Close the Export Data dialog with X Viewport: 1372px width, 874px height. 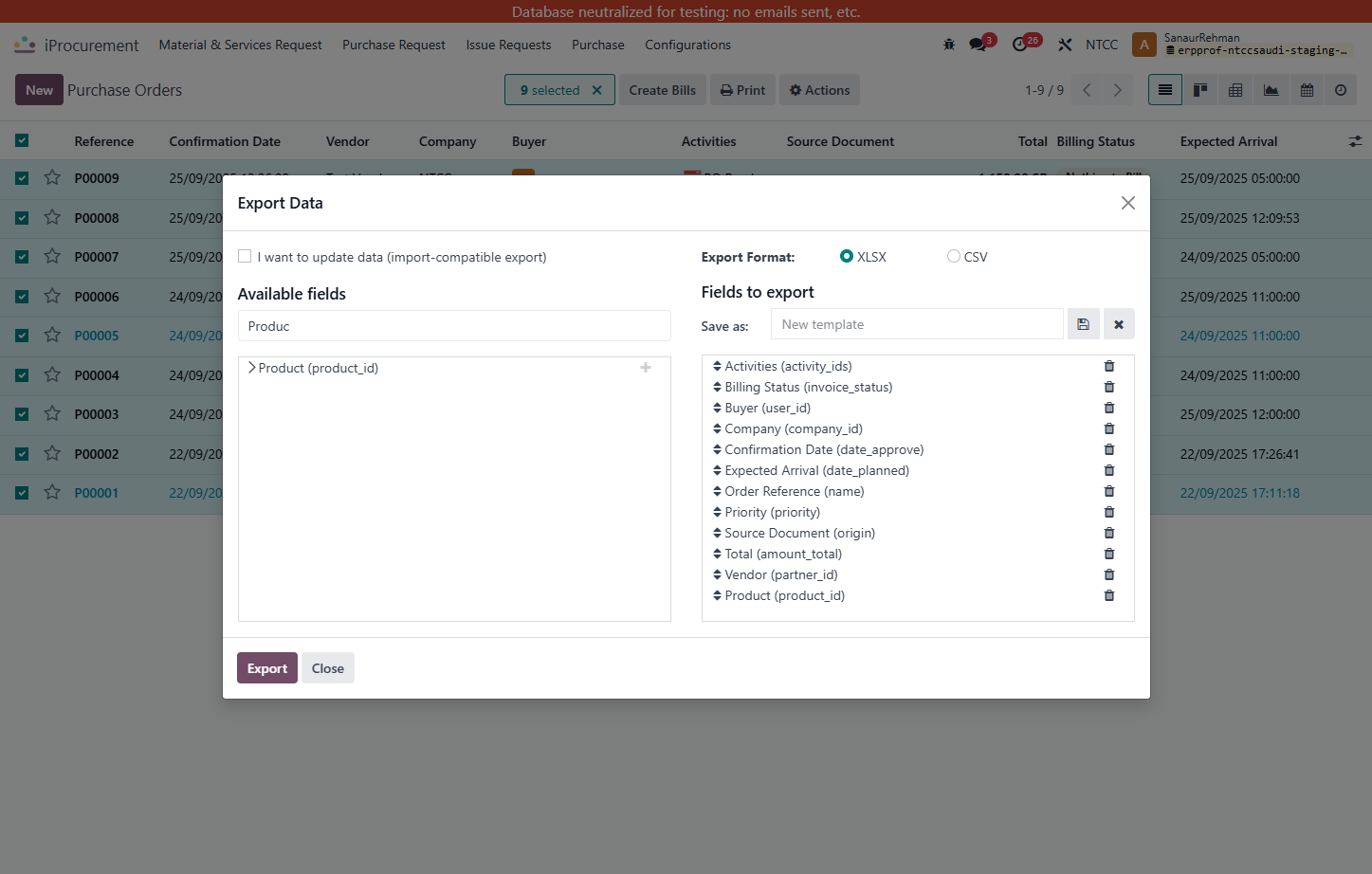1127,203
